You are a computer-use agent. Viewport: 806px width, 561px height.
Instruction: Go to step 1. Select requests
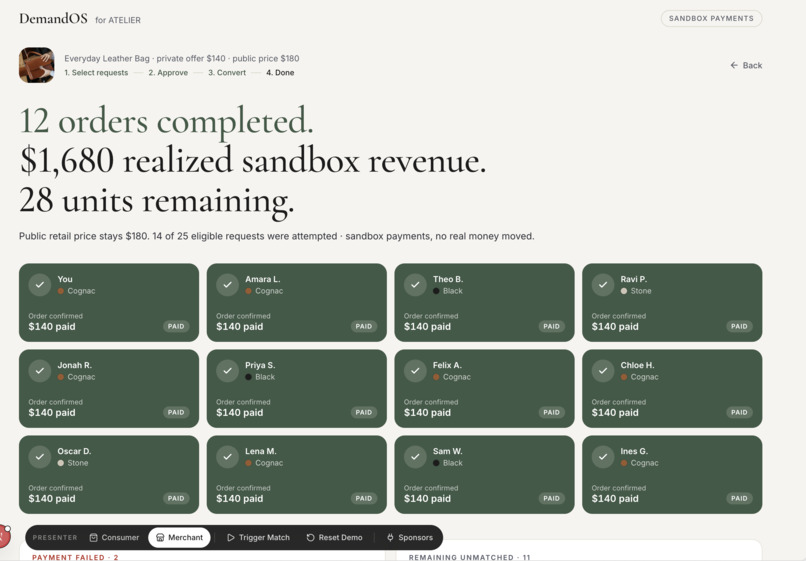click(x=96, y=73)
